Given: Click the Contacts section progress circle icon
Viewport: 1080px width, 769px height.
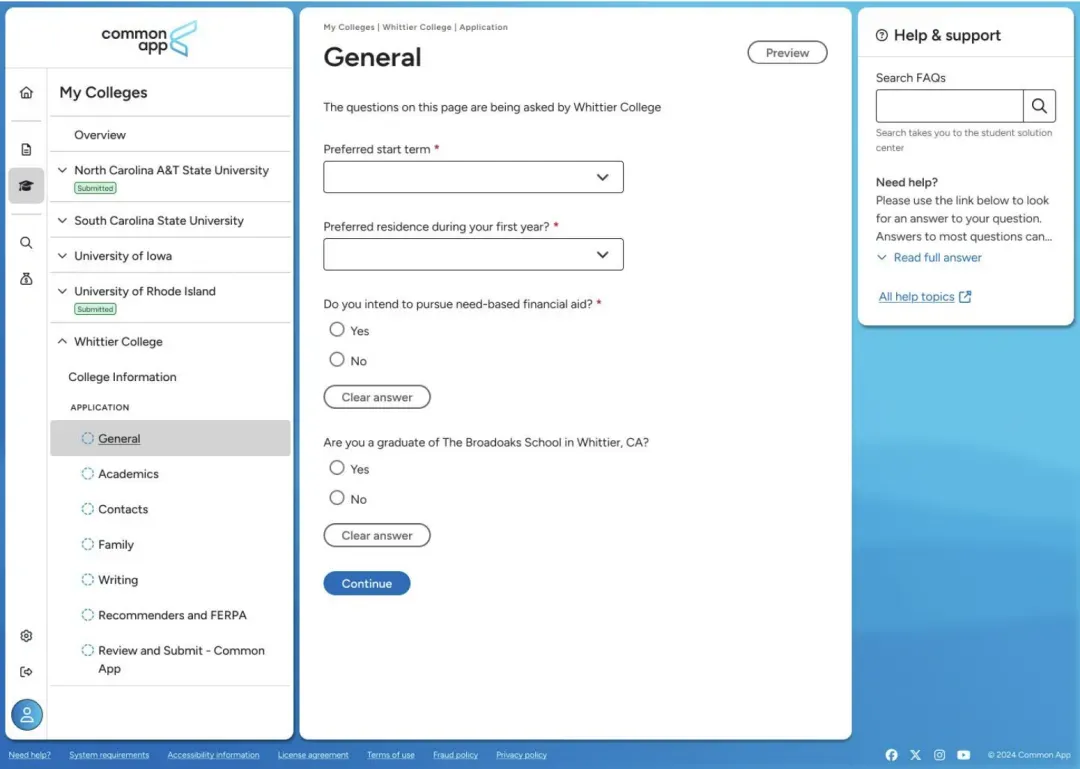Looking at the screenshot, I should click(x=87, y=509).
